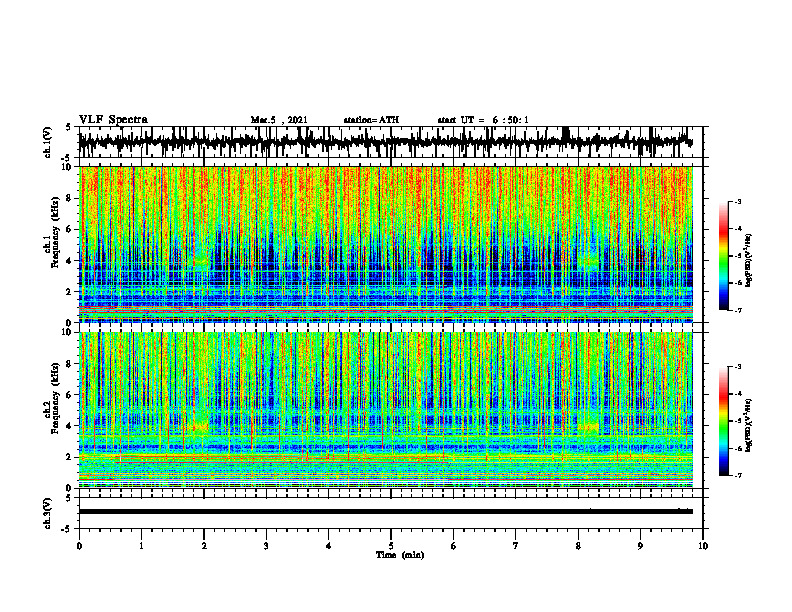
Task: Click the "7" tick on the Time axis
Action: 516,546
